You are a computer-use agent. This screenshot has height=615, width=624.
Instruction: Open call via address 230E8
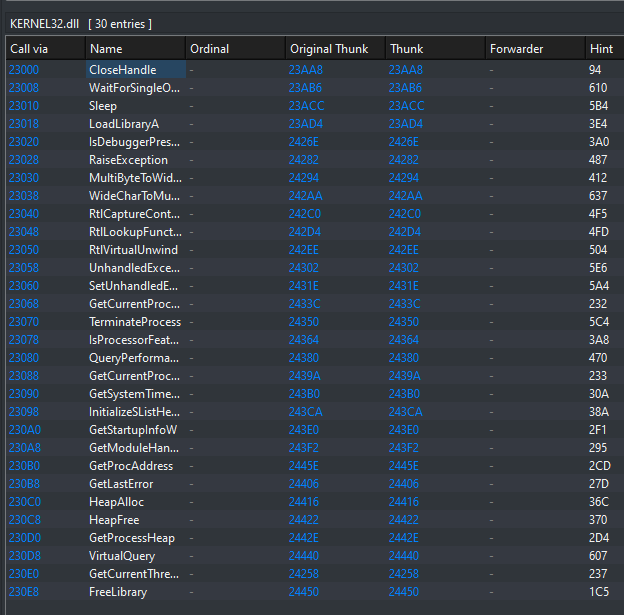click(24, 592)
